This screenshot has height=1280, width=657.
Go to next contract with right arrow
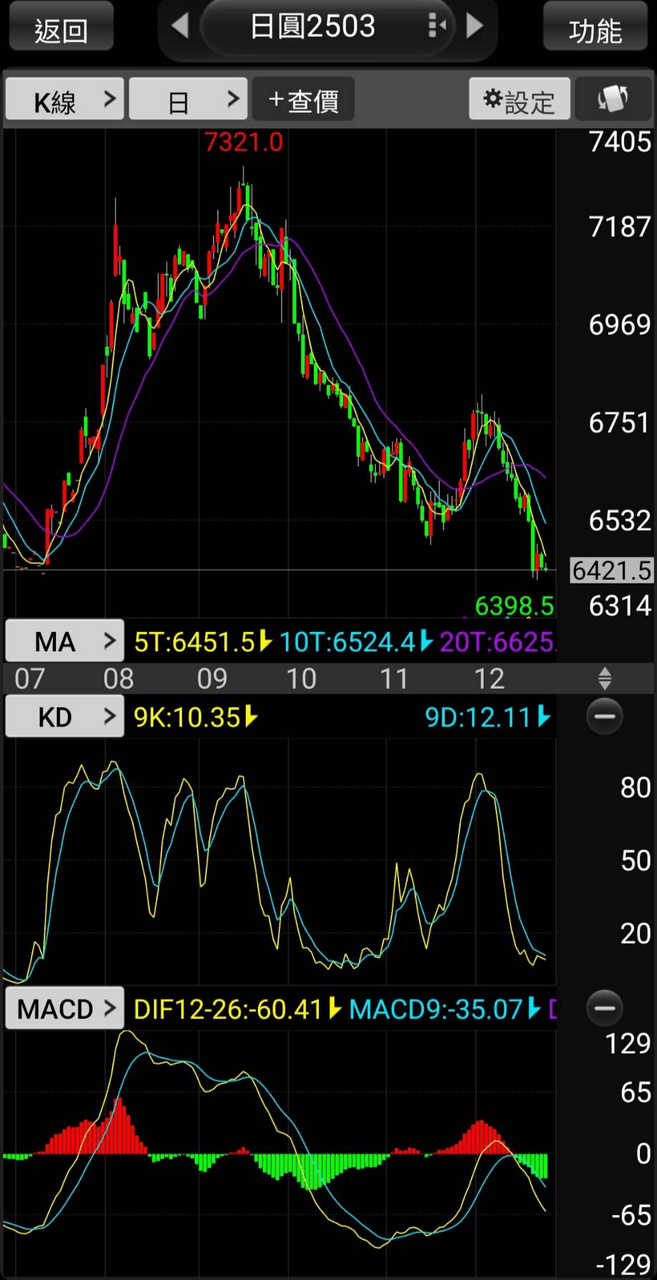point(475,26)
